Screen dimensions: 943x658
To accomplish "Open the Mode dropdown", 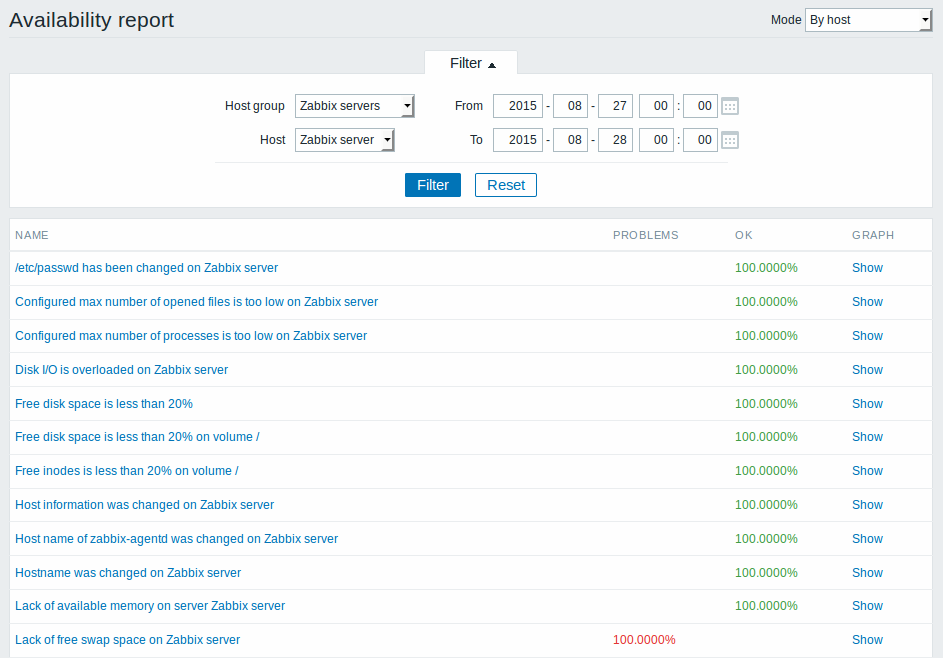I will point(868,20).
